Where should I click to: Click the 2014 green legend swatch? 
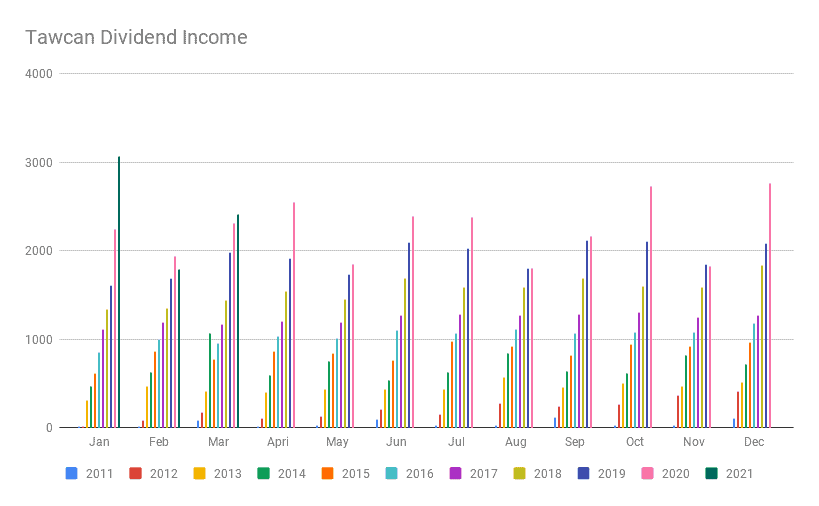[x=265, y=473]
